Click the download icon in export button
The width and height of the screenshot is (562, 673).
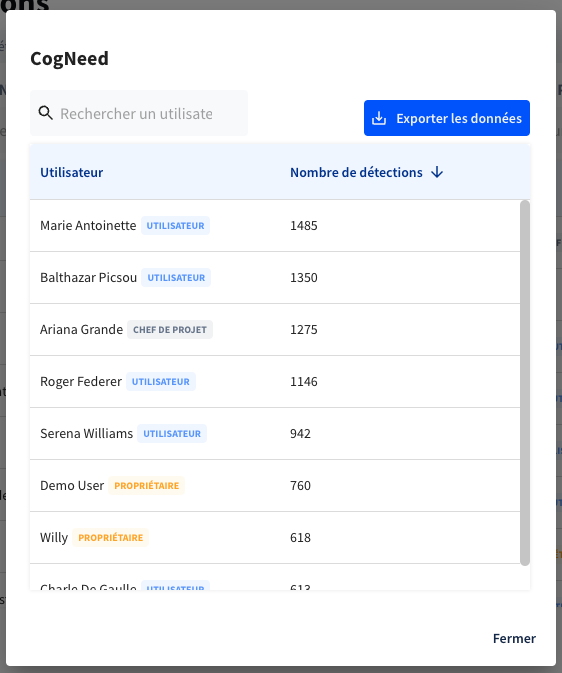379,118
